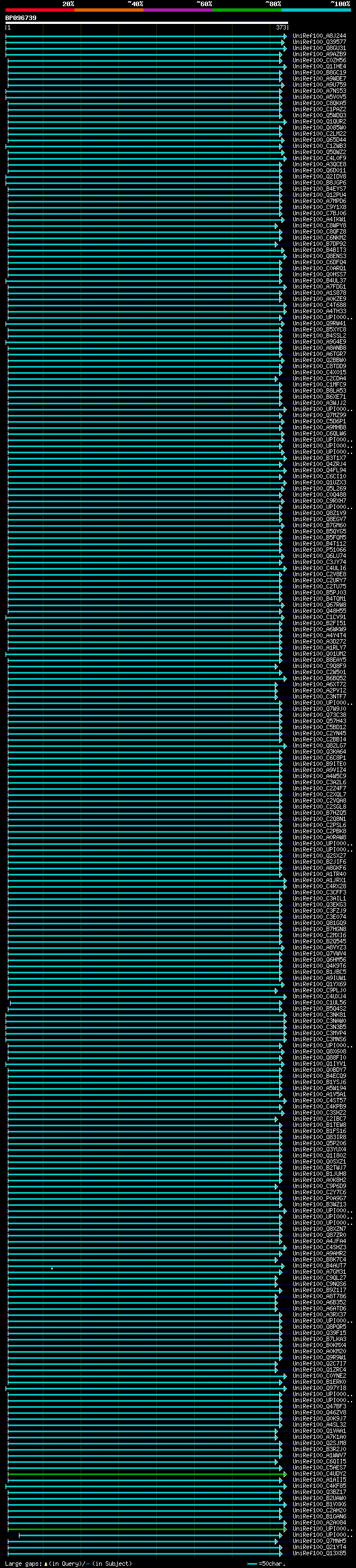Click the UniRef100_B4ECQ9 label
Screen dimensions: 356x1568
(x=319, y=1076)
